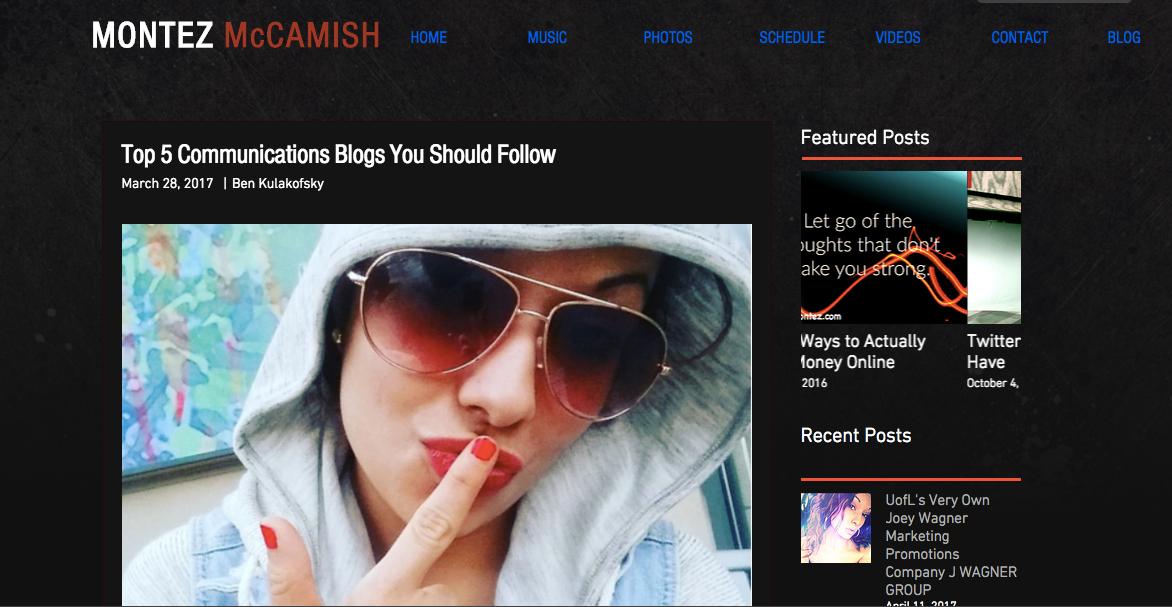Click the author name Ben Kulakofsky
Screen dimensions: 1172x607
tap(278, 184)
